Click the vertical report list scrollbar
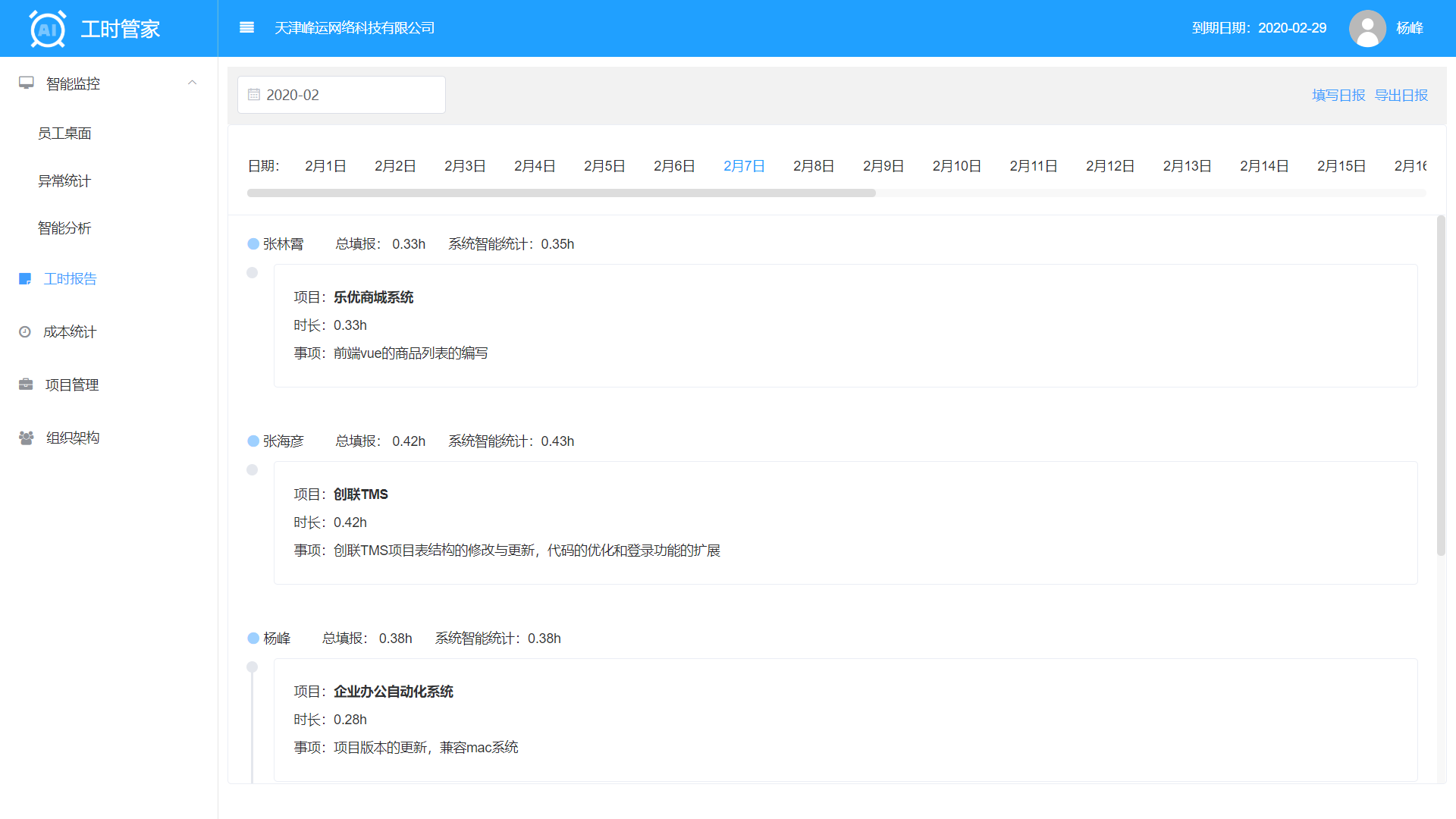 coord(1441,385)
